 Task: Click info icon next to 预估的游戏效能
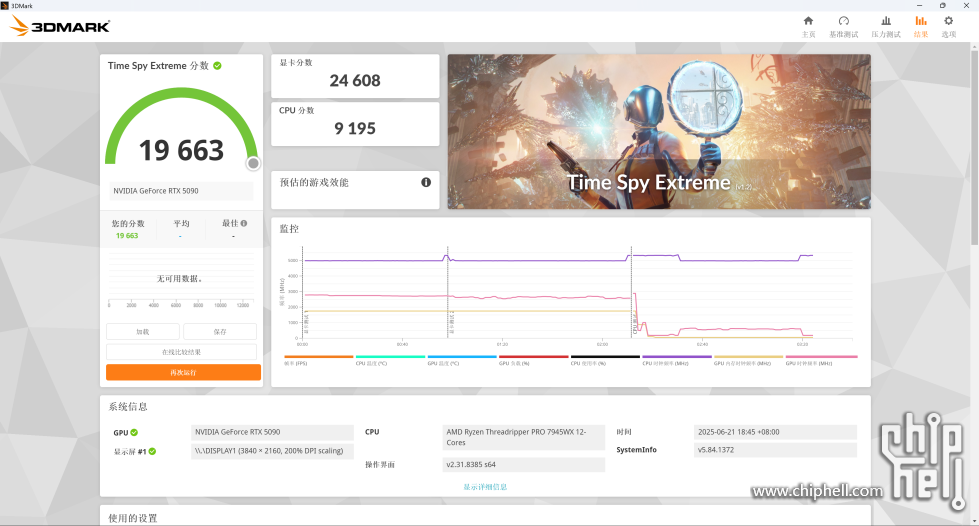(x=426, y=182)
